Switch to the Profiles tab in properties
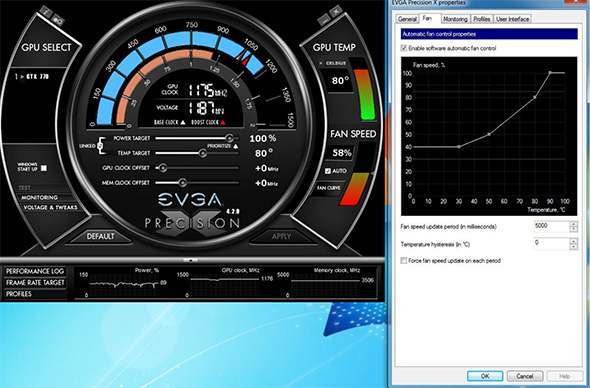Screen dimensions: 590x388 pyautogui.click(x=482, y=19)
